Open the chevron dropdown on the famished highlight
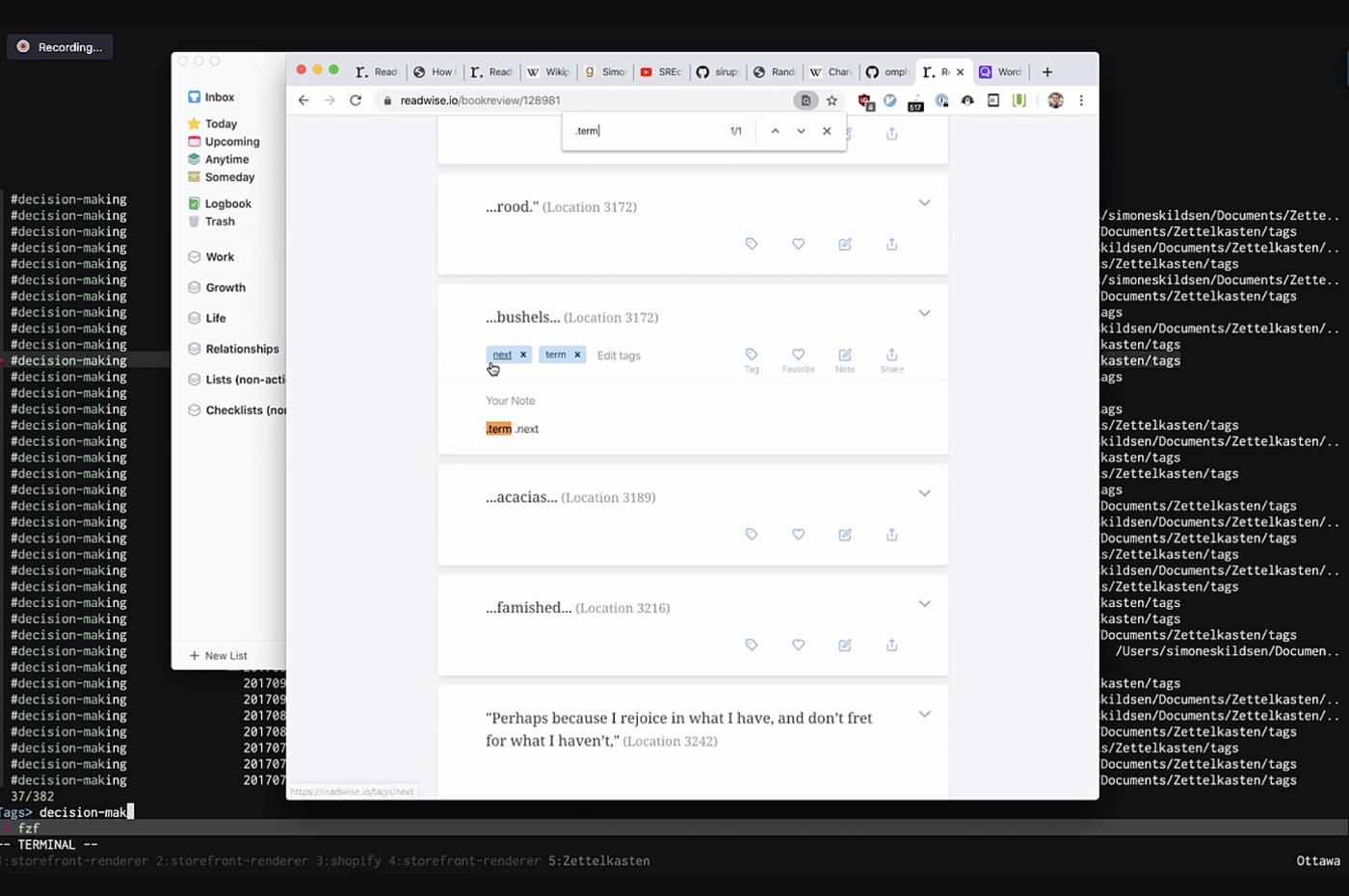The width and height of the screenshot is (1349, 896). pos(924,604)
